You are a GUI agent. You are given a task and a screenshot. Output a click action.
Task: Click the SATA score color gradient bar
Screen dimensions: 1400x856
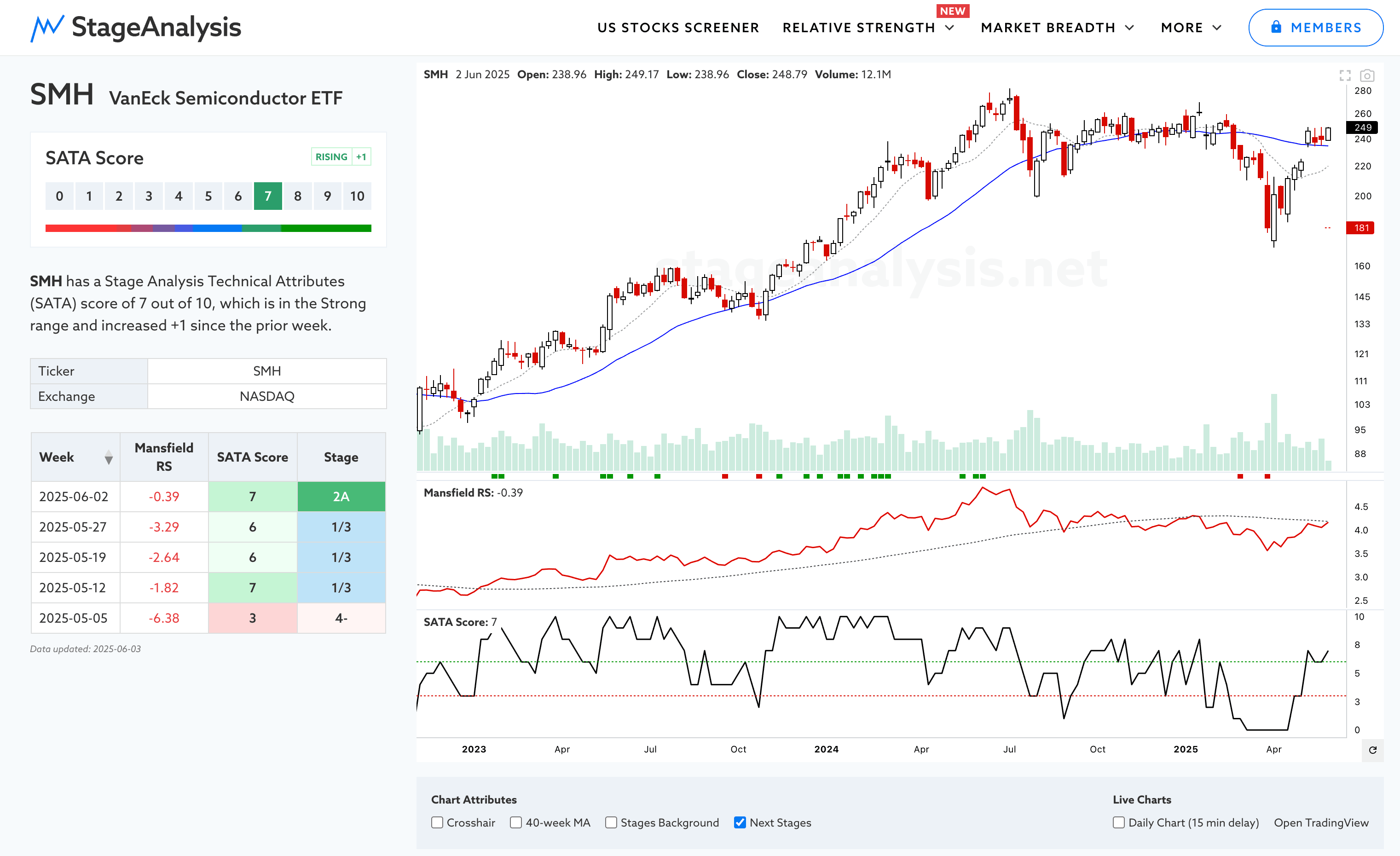tap(208, 228)
